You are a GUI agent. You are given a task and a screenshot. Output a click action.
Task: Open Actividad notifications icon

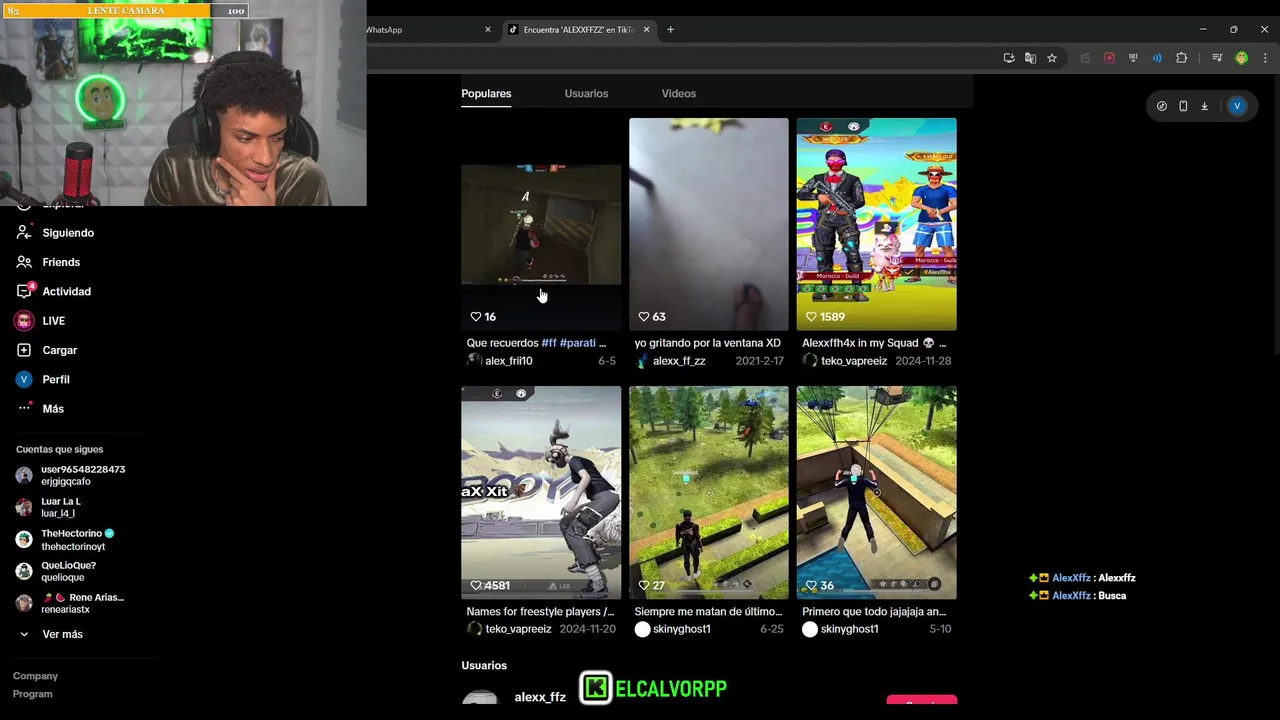coord(24,291)
